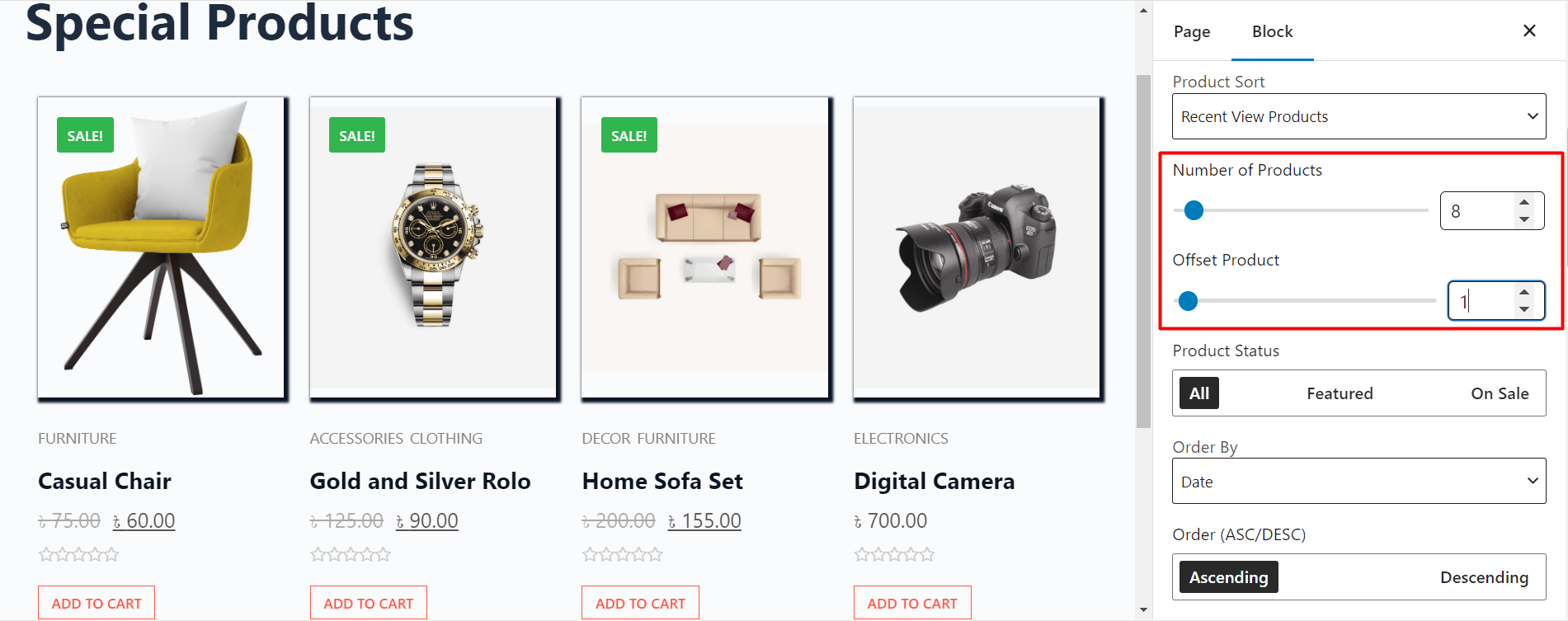Open the Product Sort dropdown
This screenshot has height=621, width=1568.
1358,116
